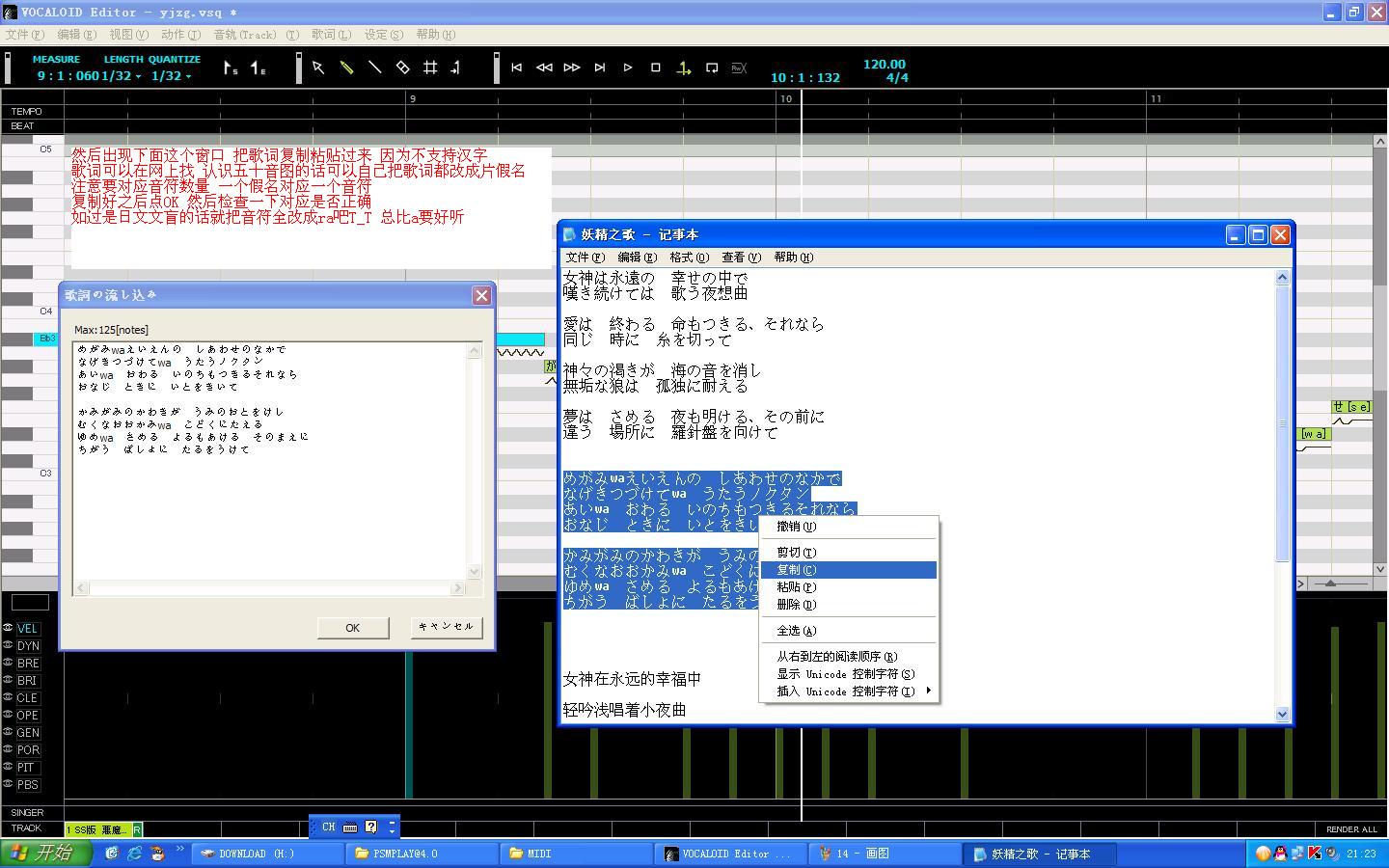Switch to the 画图 taskbar window

884,854
